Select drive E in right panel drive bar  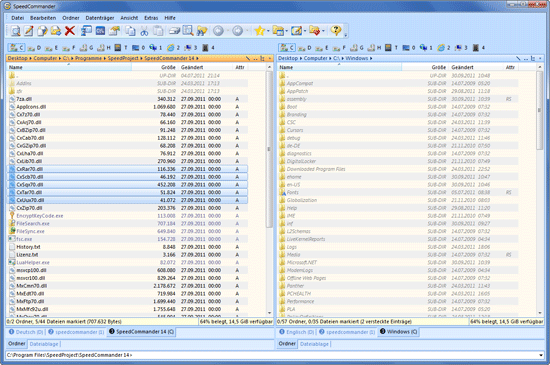point(322,47)
